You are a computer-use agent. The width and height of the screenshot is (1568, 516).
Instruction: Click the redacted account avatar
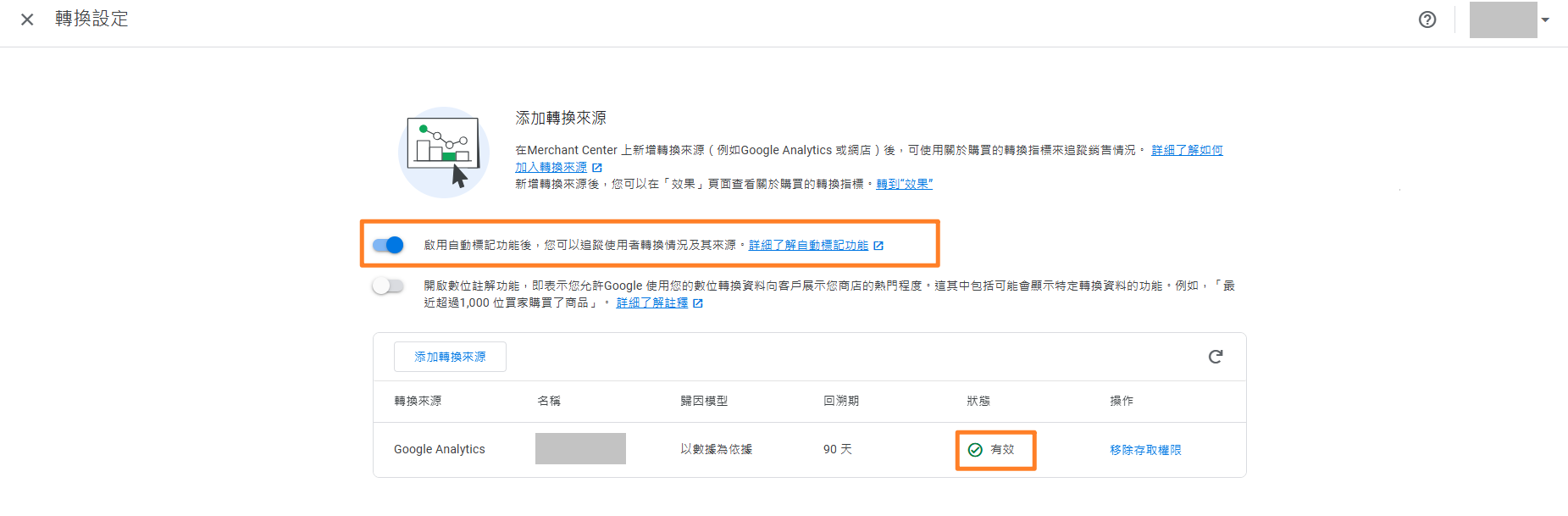[x=1503, y=19]
